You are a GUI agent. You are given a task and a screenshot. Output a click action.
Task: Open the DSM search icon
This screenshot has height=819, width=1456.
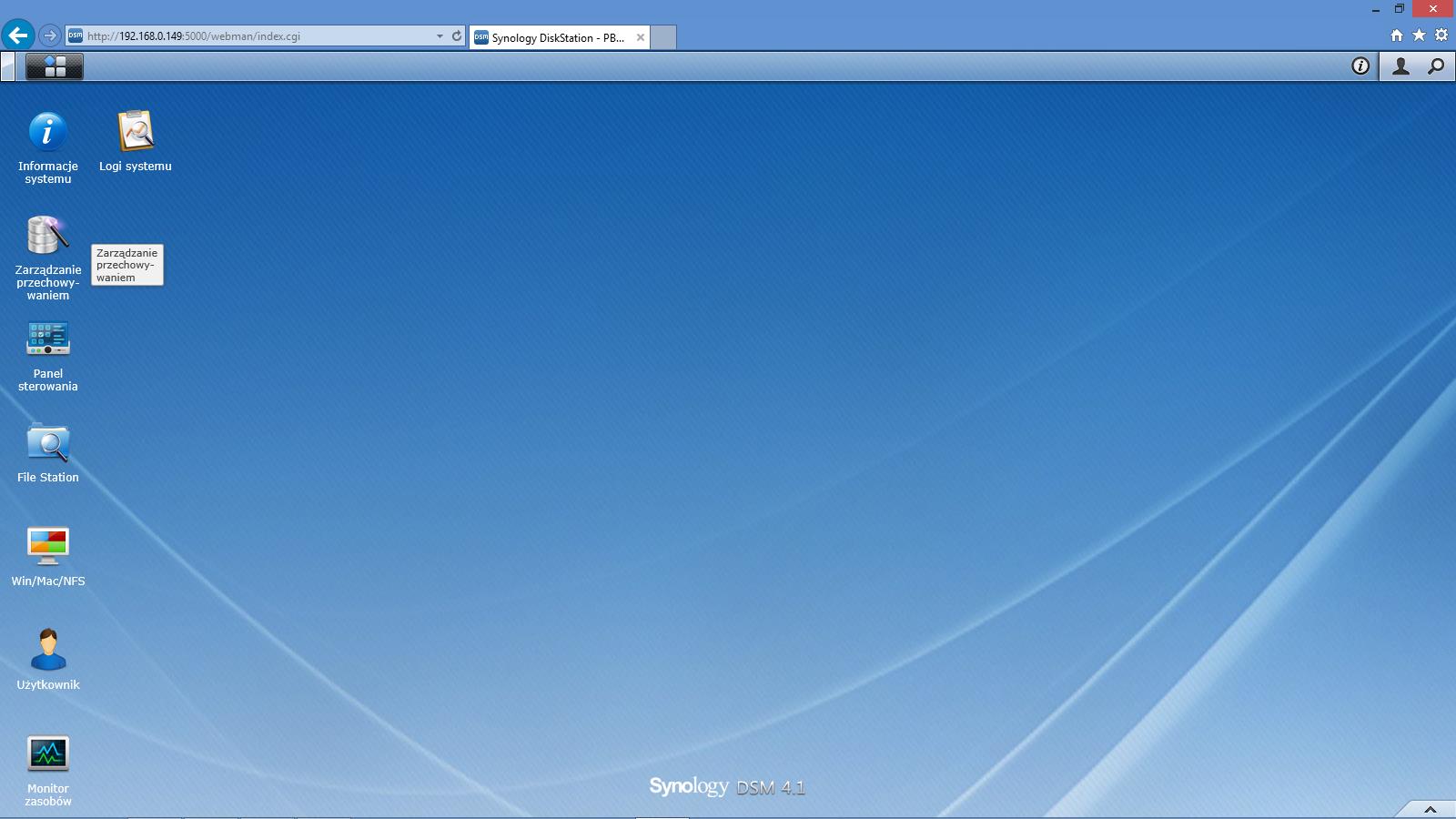coord(1436,66)
